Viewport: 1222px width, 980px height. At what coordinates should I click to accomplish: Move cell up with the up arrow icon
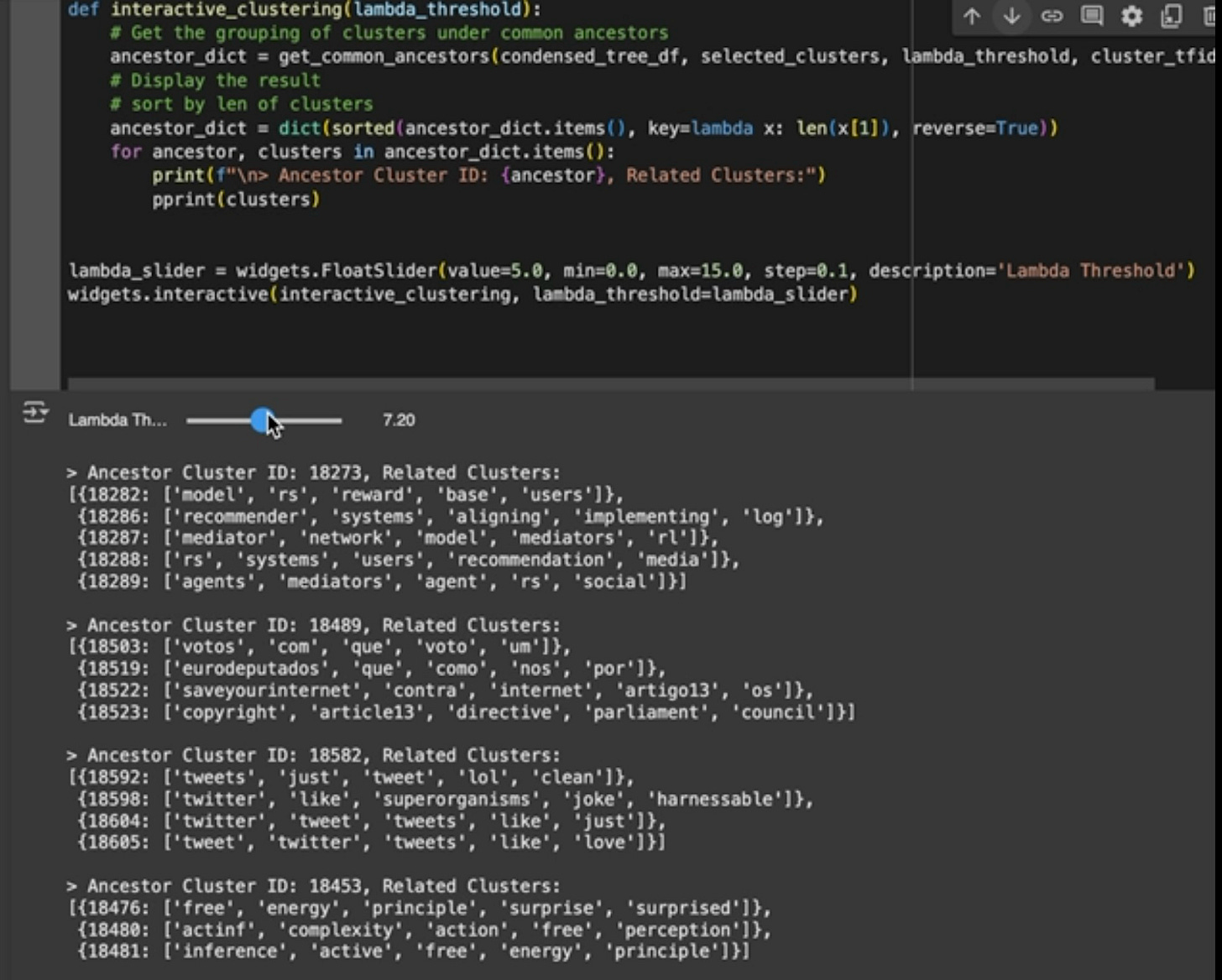tap(972, 16)
